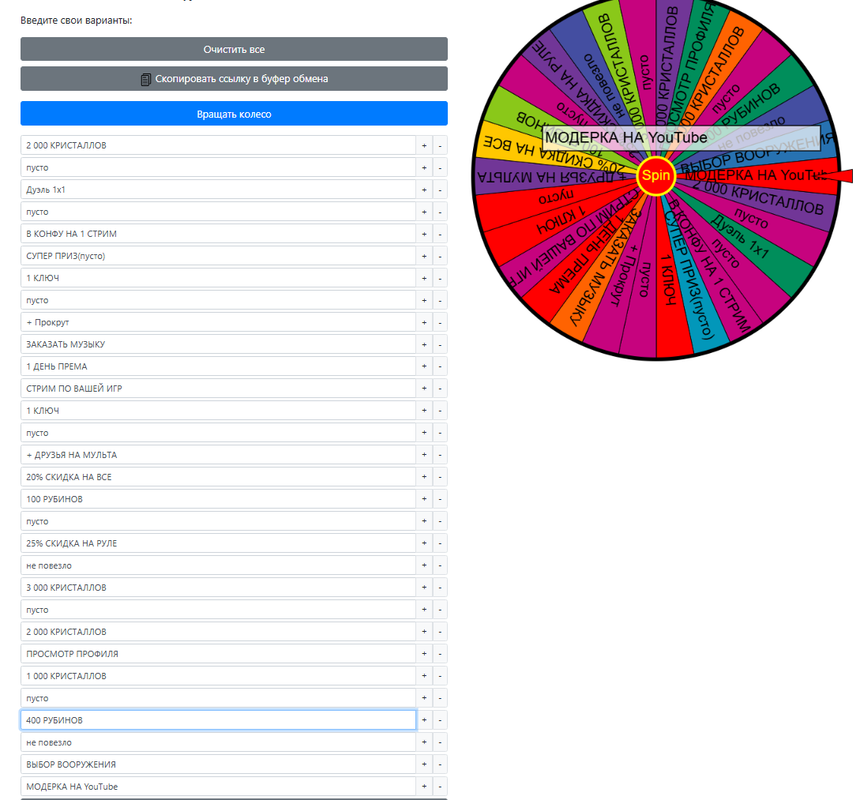
Task: Delete the СУПЕР ПРИЗ(пусто) row
Action: pos(440,256)
